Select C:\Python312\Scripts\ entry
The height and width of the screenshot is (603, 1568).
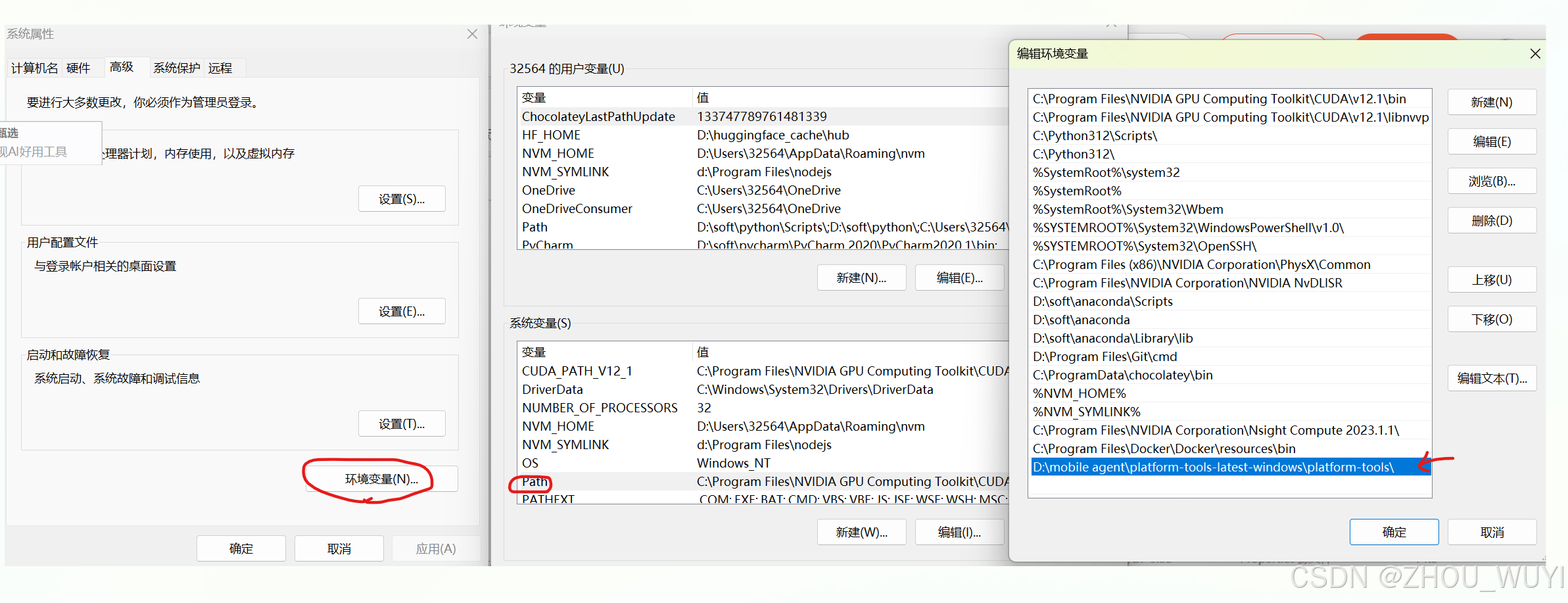[1230, 135]
